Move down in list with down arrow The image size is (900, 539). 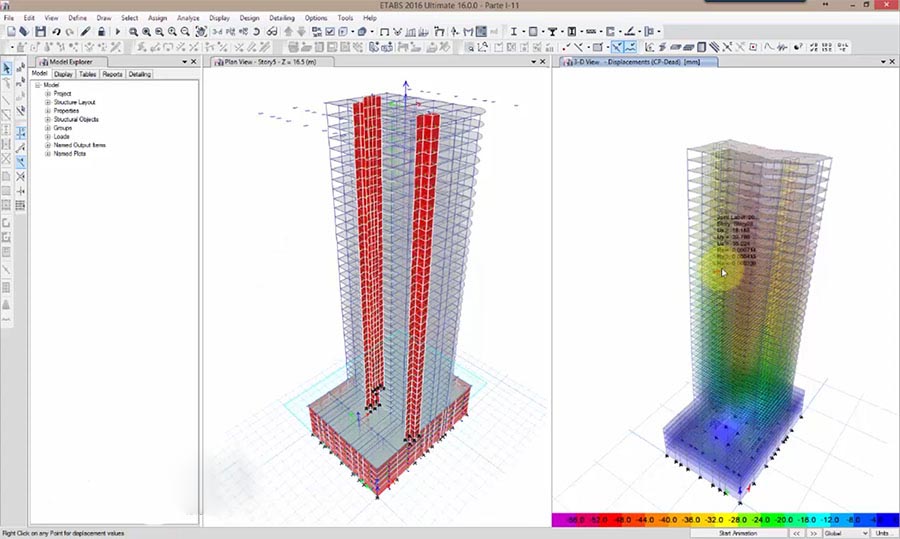pos(301,32)
